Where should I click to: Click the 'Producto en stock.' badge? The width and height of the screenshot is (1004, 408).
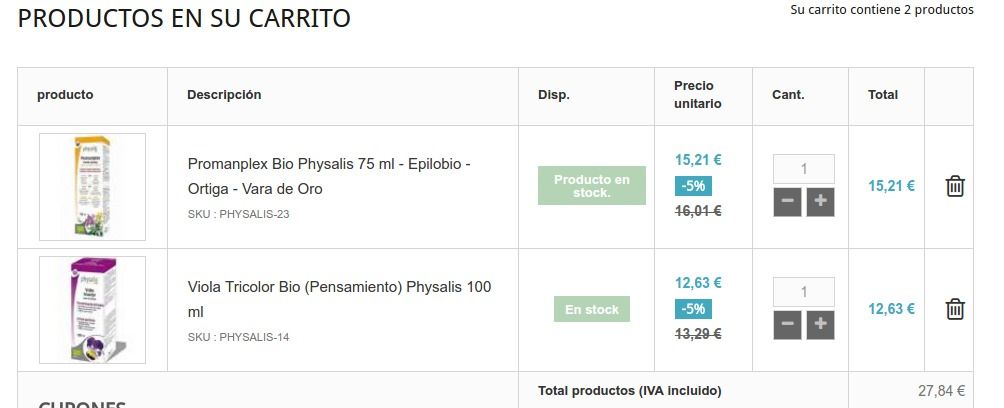pos(592,186)
